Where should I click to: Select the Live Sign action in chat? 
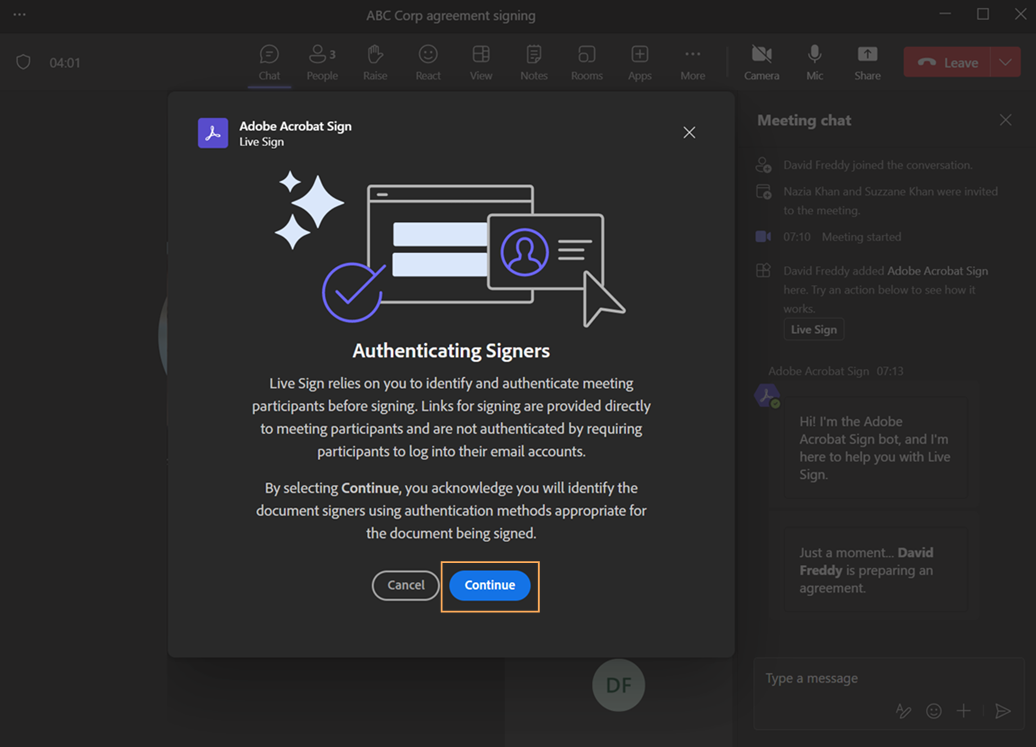pos(813,329)
